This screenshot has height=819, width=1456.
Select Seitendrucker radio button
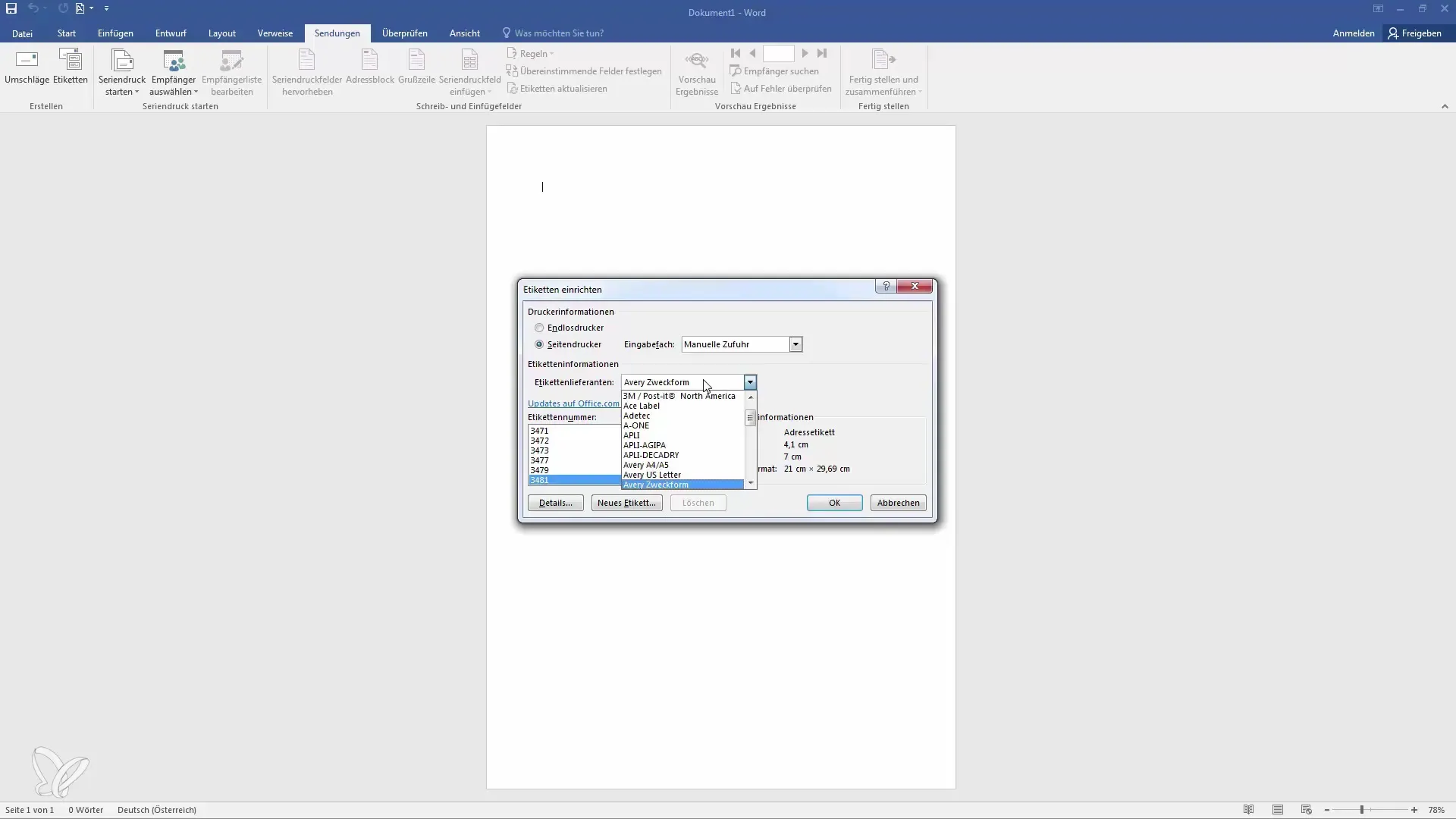[539, 344]
